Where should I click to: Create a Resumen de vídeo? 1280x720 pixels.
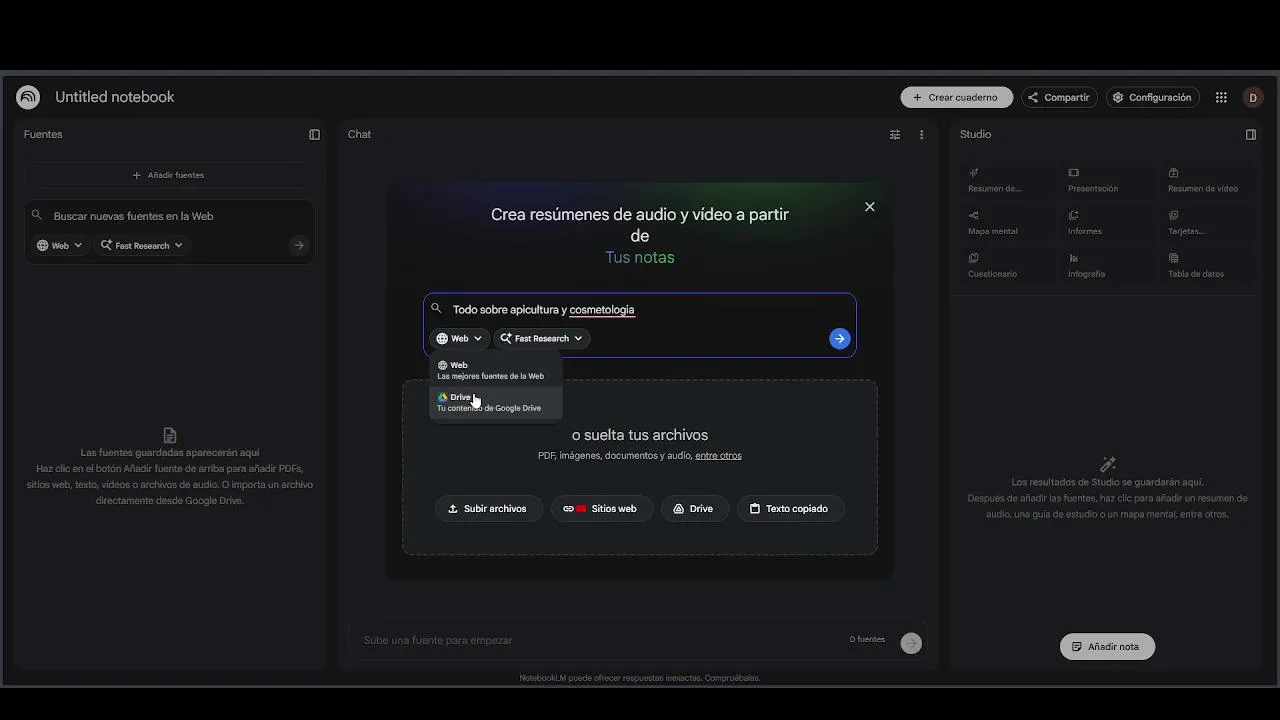coord(1205,180)
